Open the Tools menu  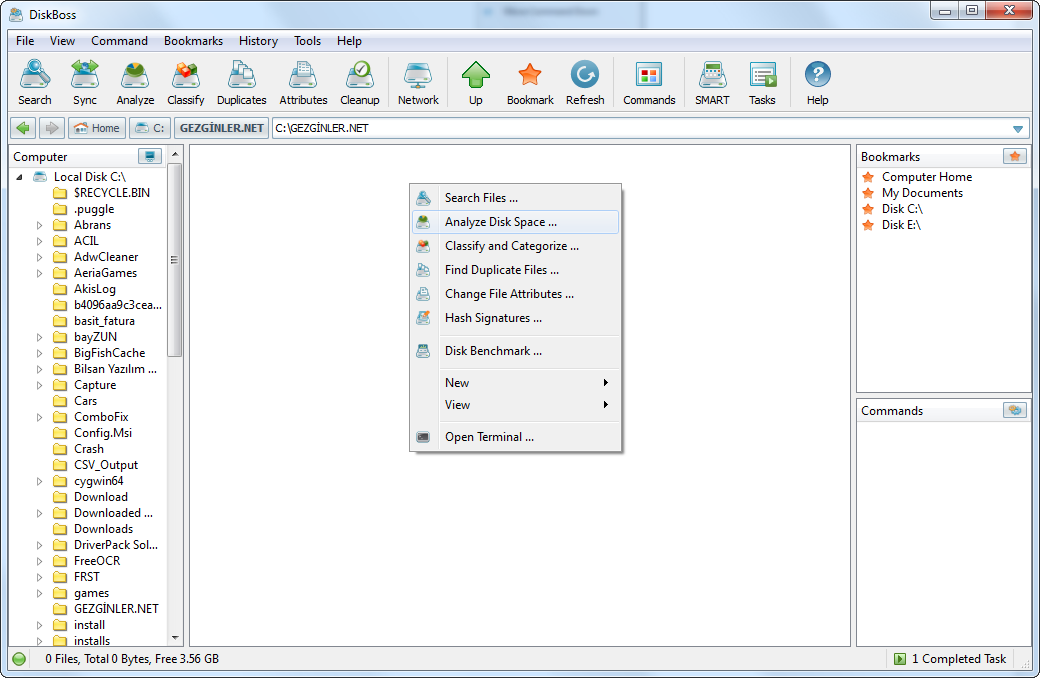(x=307, y=41)
